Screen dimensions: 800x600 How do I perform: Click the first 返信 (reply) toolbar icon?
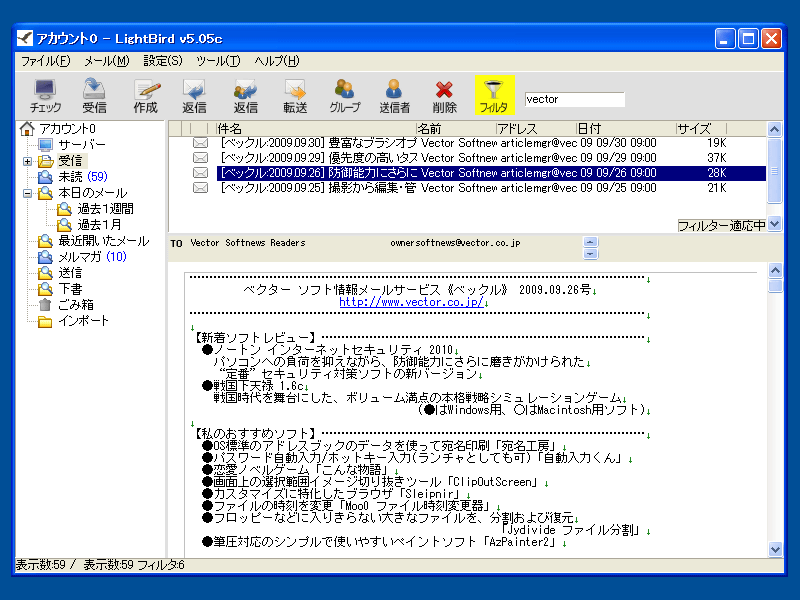(194, 95)
